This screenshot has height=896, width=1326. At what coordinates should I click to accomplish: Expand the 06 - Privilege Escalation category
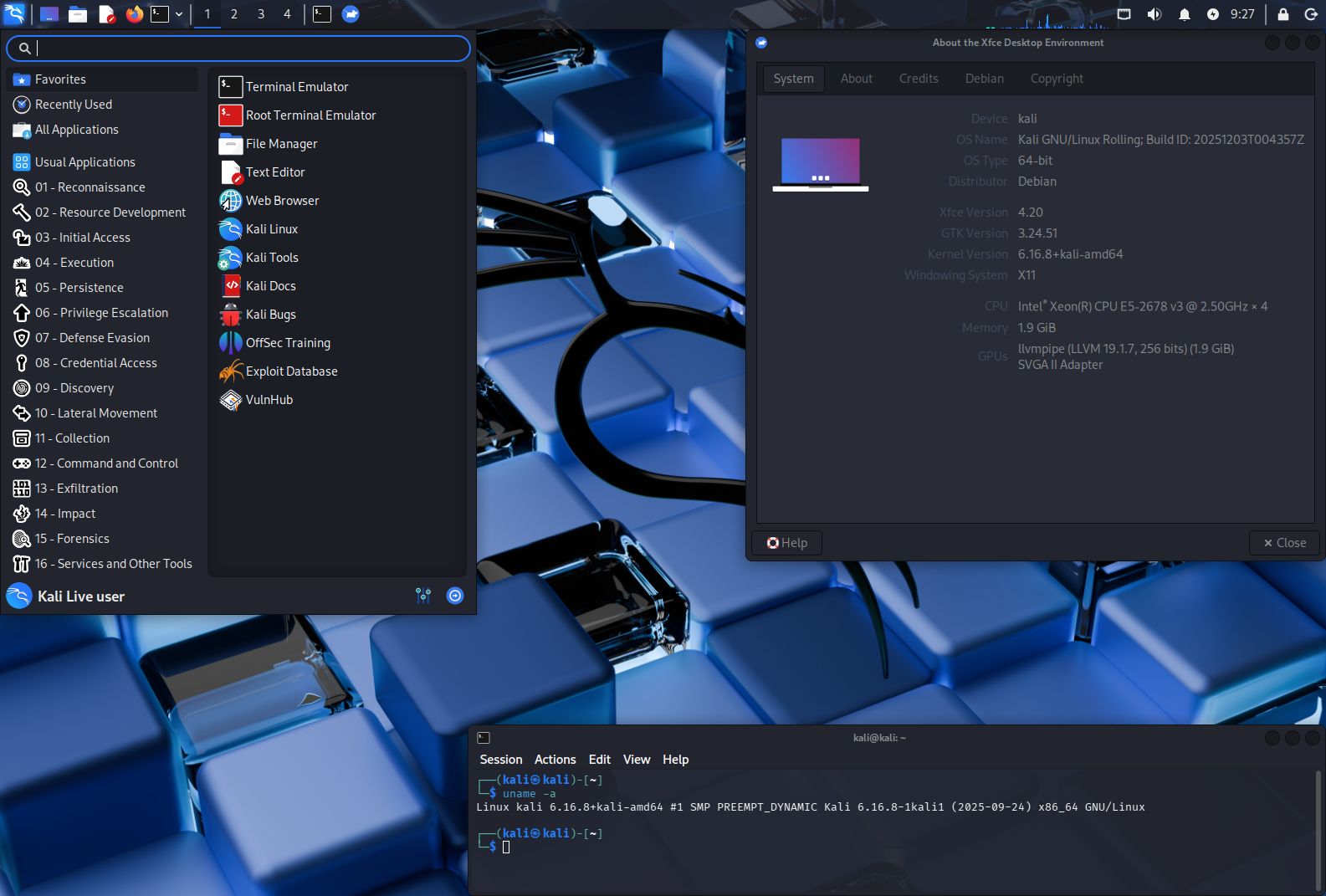click(x=101, y=313)
